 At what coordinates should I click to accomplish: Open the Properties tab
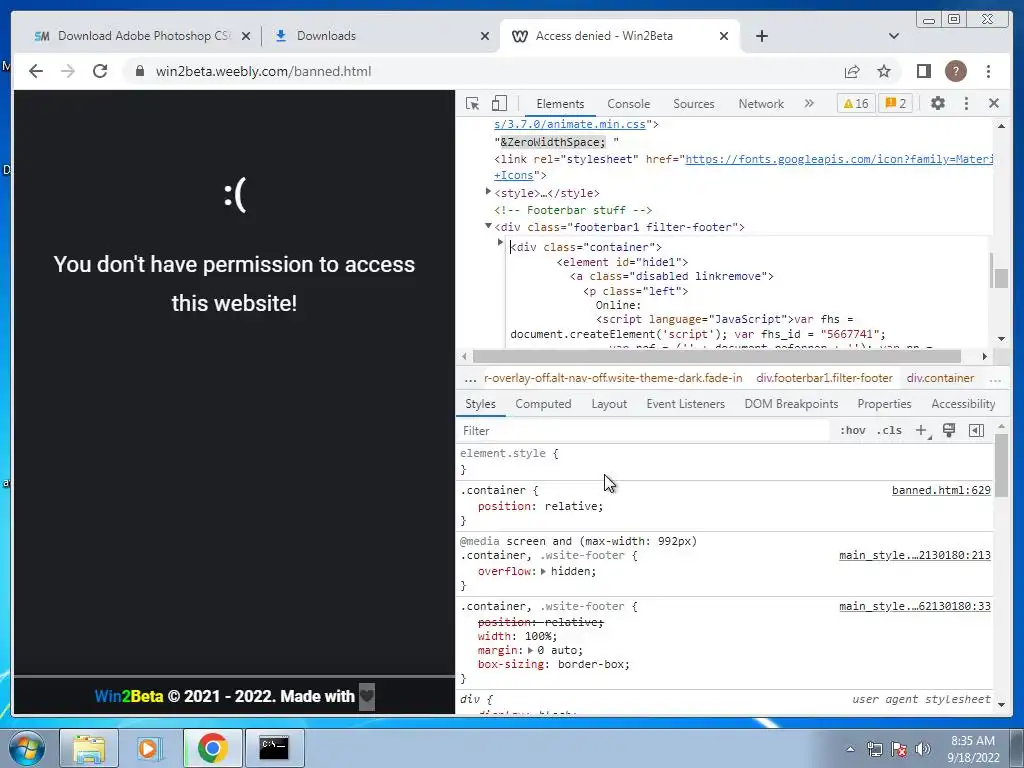click(884, 404)
